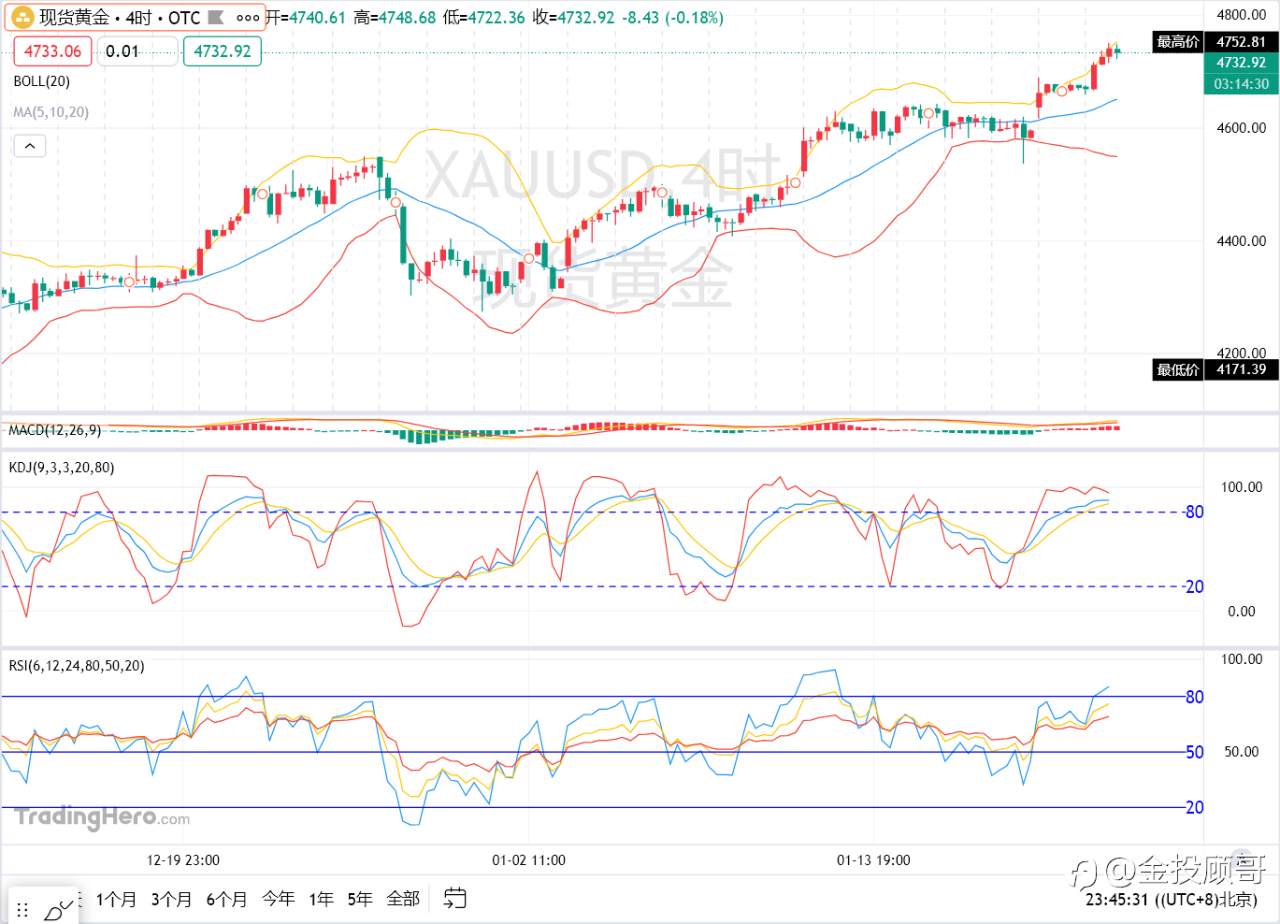The width and height of the screenshot is (1280, 924).
Task: Switch range to 6个月
Action: (227, 898)
